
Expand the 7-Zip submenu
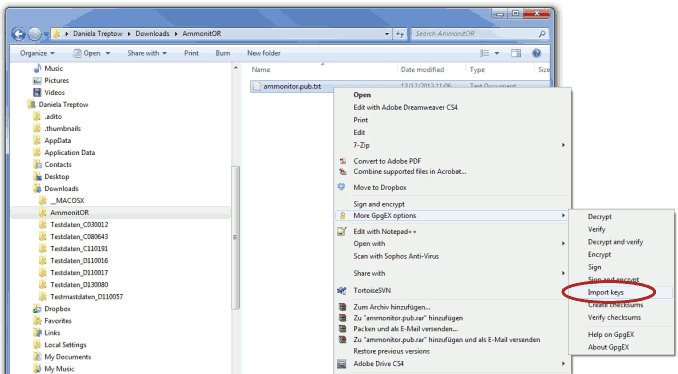coord(563,145)
